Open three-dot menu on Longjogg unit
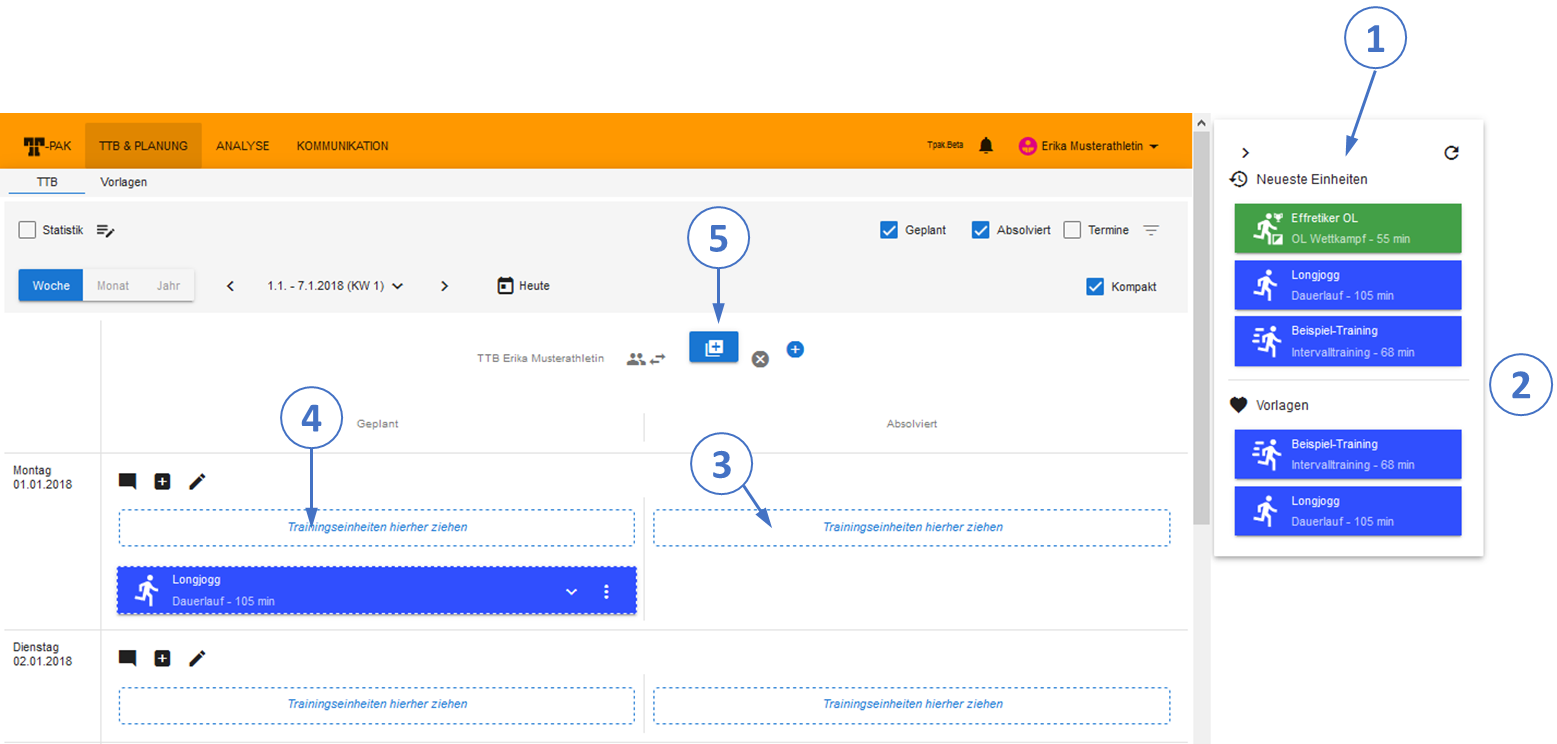The image size is (1557, 744). [606, 591]
